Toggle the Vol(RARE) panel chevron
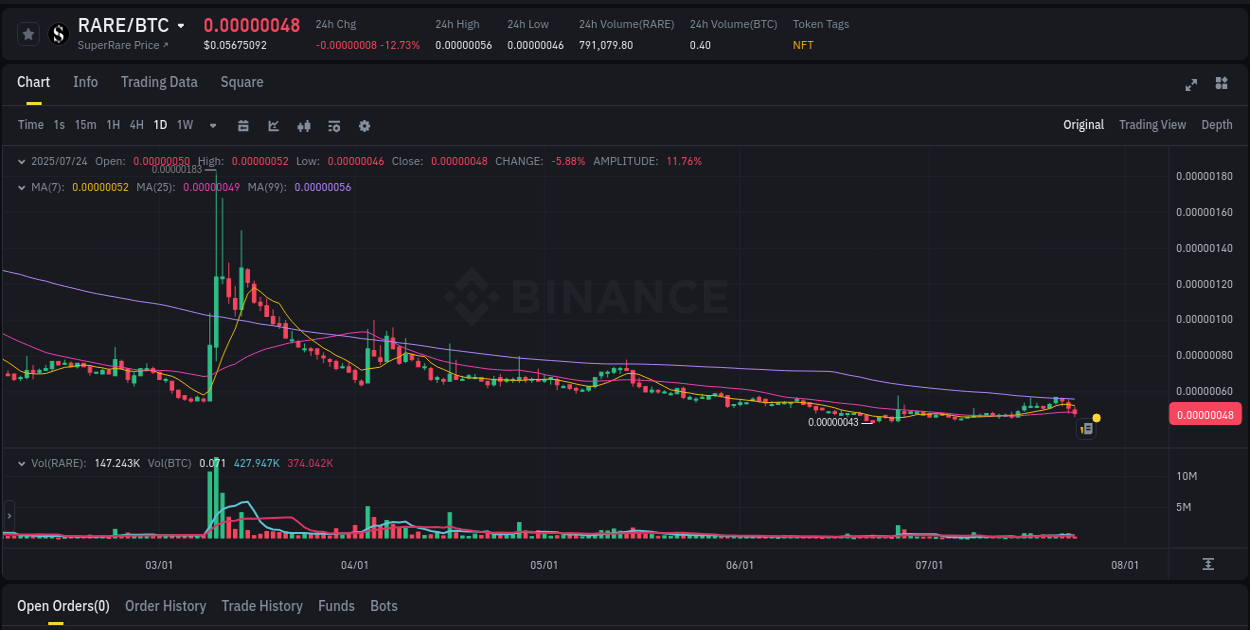 (x=22, y=463)
